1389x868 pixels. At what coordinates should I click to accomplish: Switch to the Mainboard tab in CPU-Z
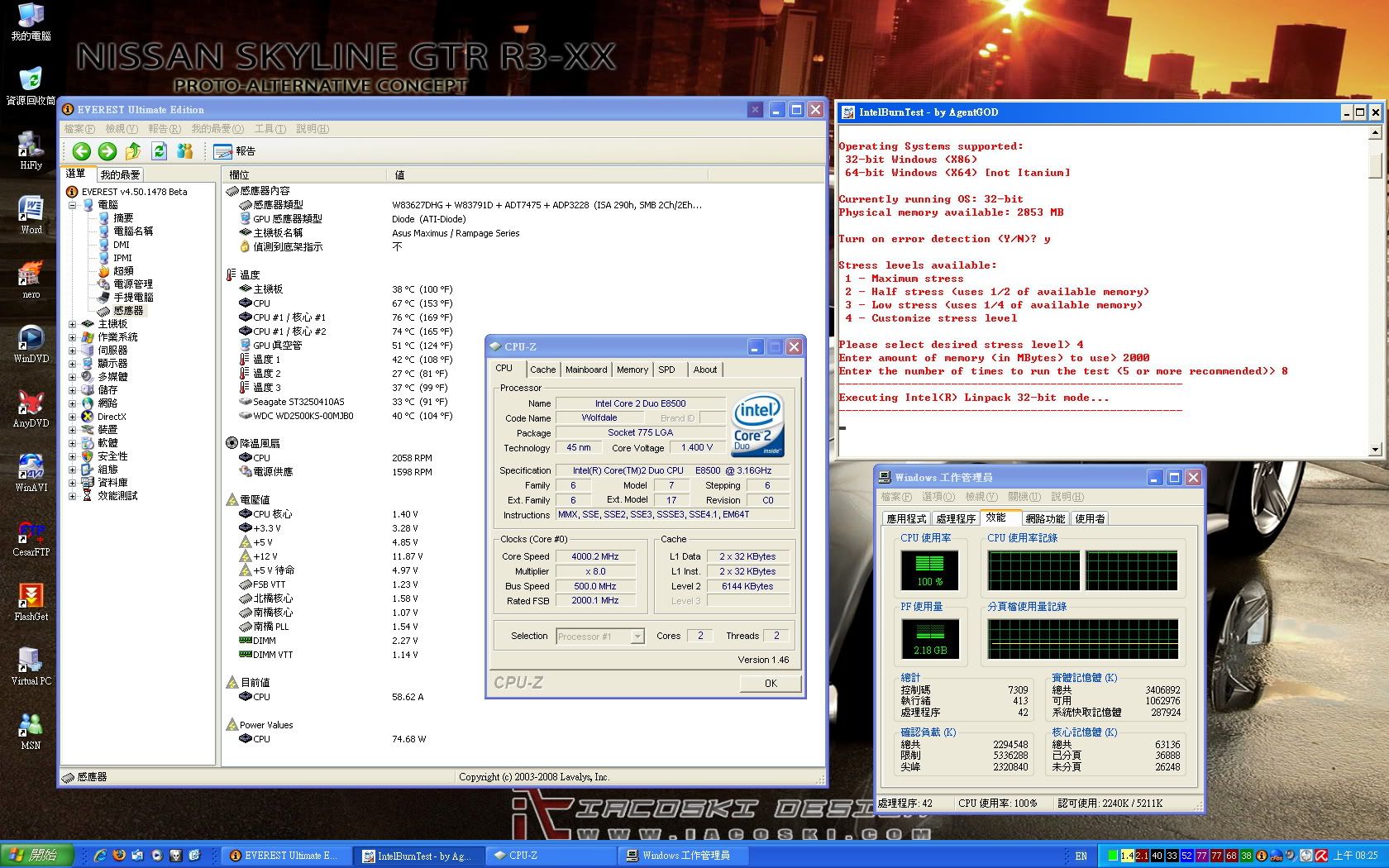(x=586, y=370)
